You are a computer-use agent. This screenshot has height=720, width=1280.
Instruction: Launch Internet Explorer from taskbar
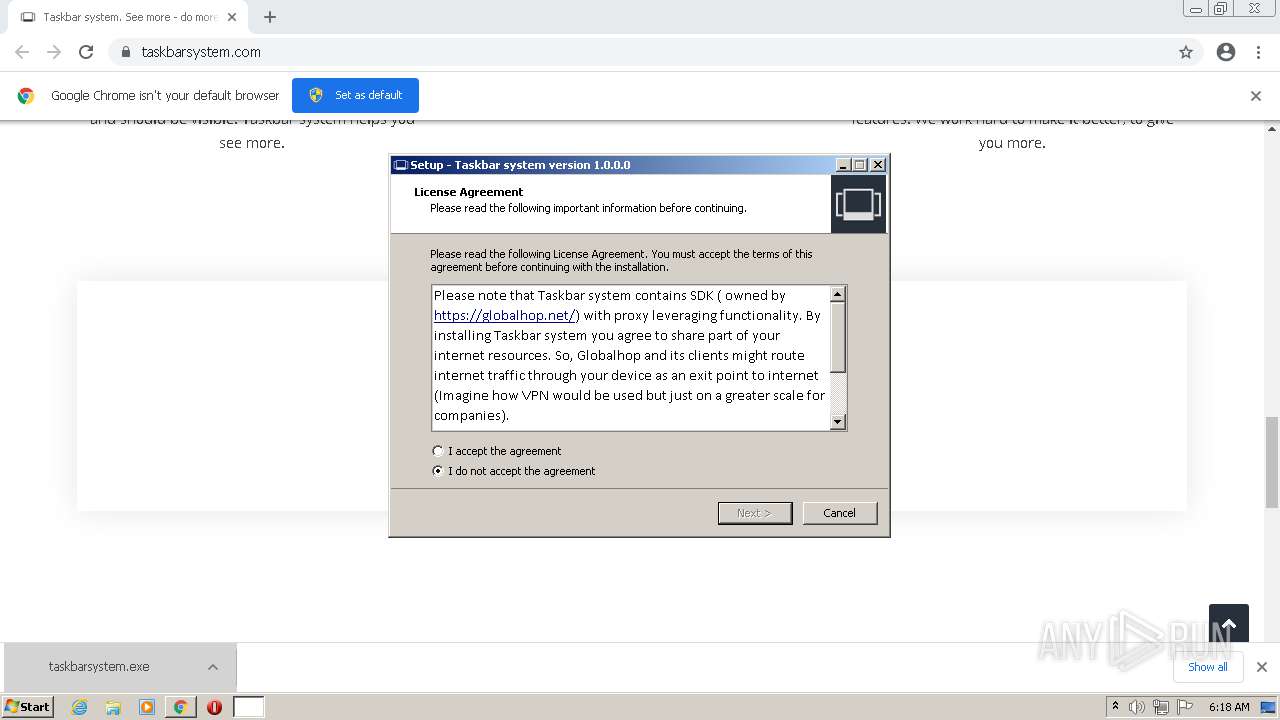point(80,707)
